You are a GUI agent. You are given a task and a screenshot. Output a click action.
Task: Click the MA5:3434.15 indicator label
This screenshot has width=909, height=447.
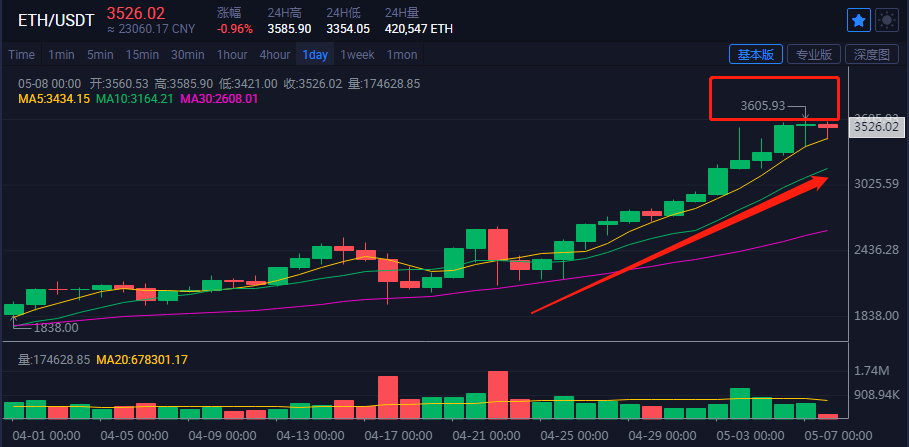tap(54, 99)
